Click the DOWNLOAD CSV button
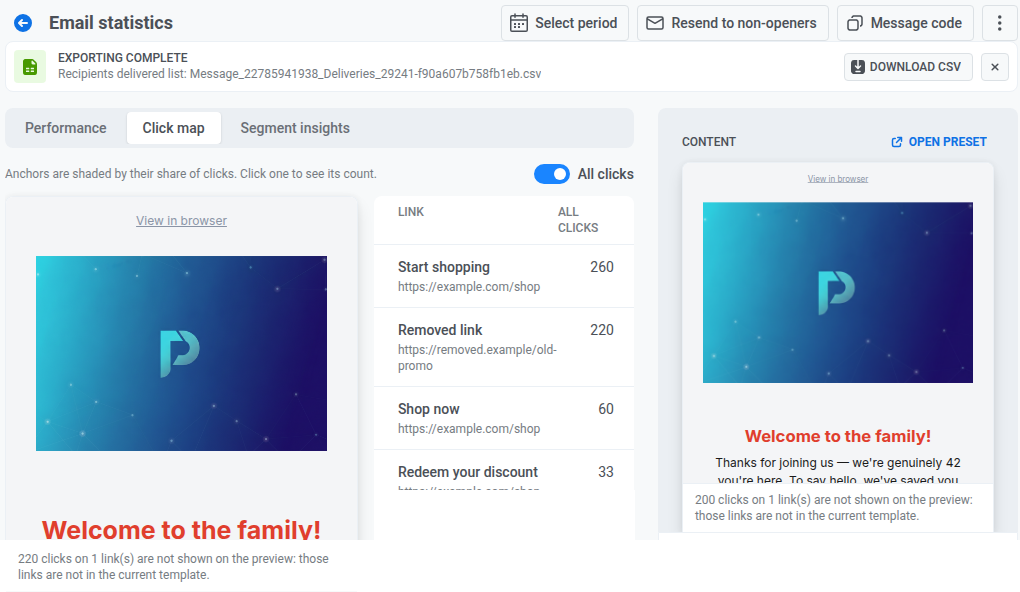The image size is (1020, 592). pos(908,66)
